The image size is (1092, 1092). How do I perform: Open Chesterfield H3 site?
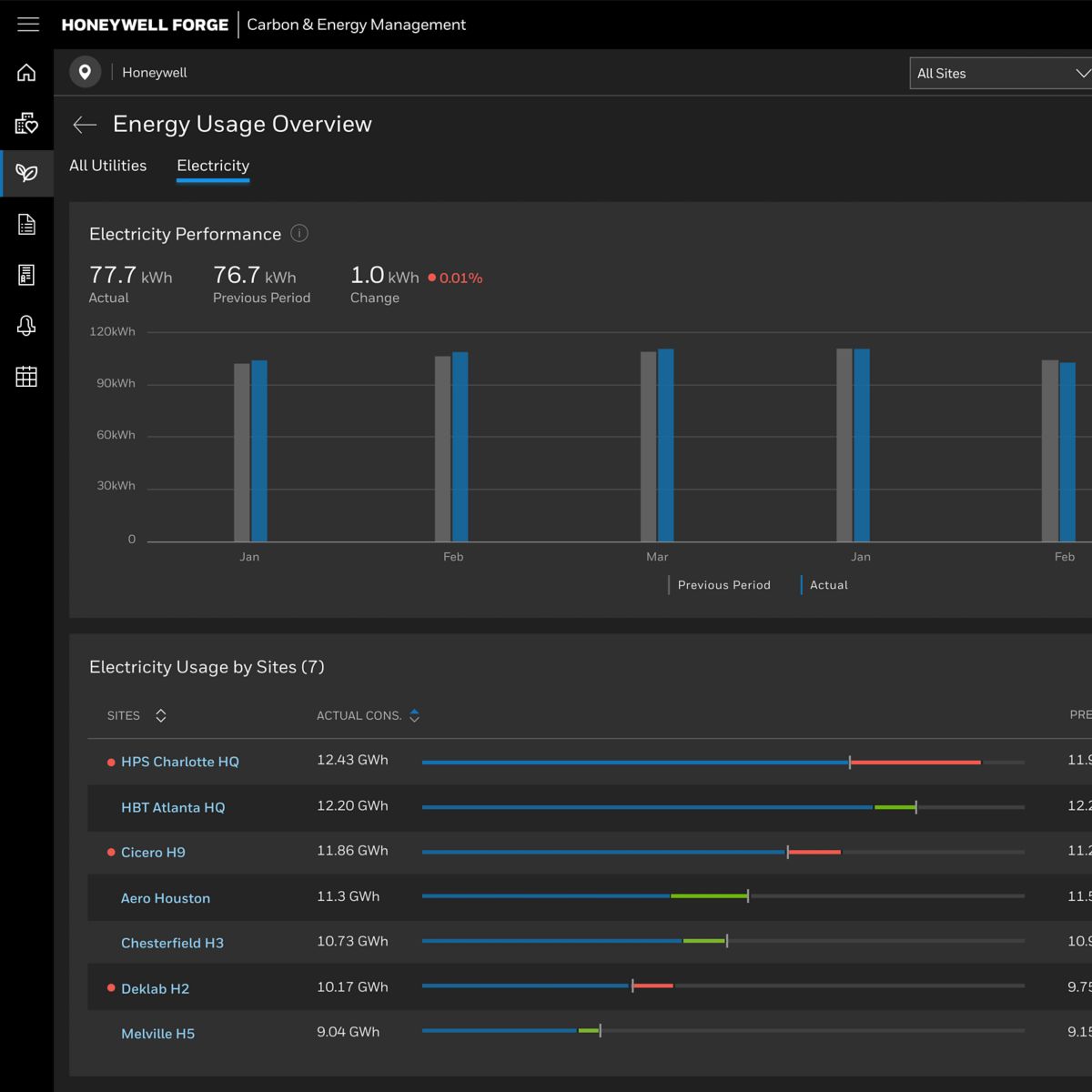[172, 943]
